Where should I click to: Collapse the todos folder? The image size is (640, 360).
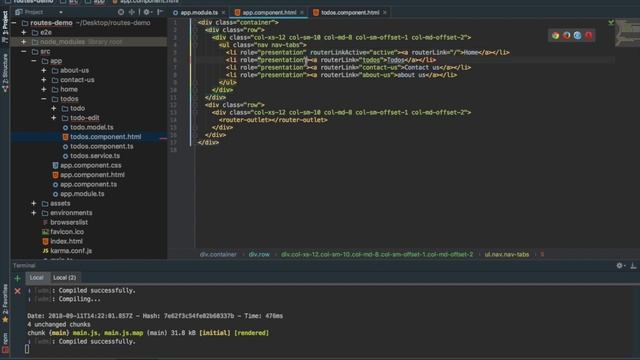[44, 99]
